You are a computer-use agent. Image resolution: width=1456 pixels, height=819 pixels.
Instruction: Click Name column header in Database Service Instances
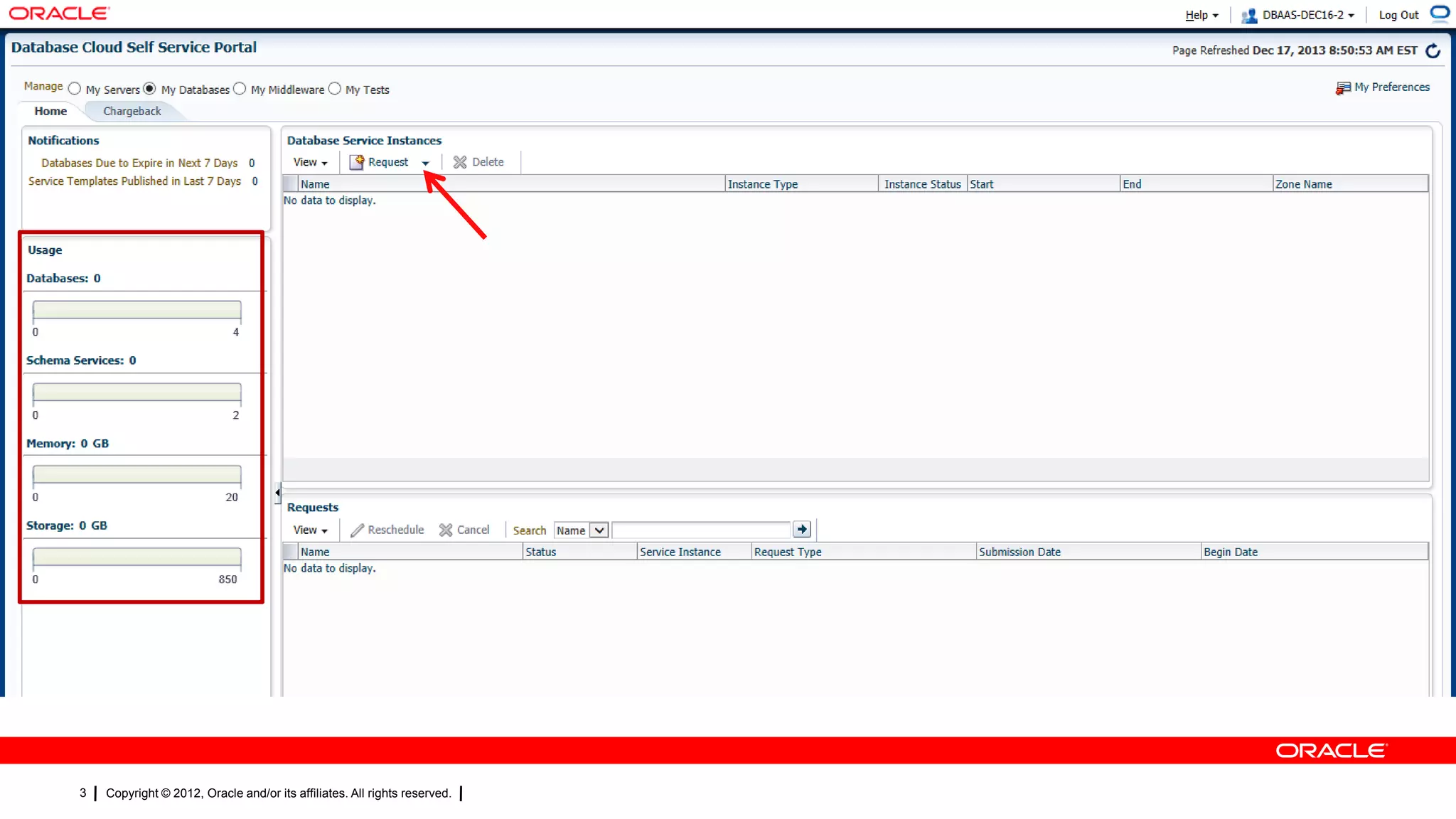pyautogui.click(x=511, y=184)
